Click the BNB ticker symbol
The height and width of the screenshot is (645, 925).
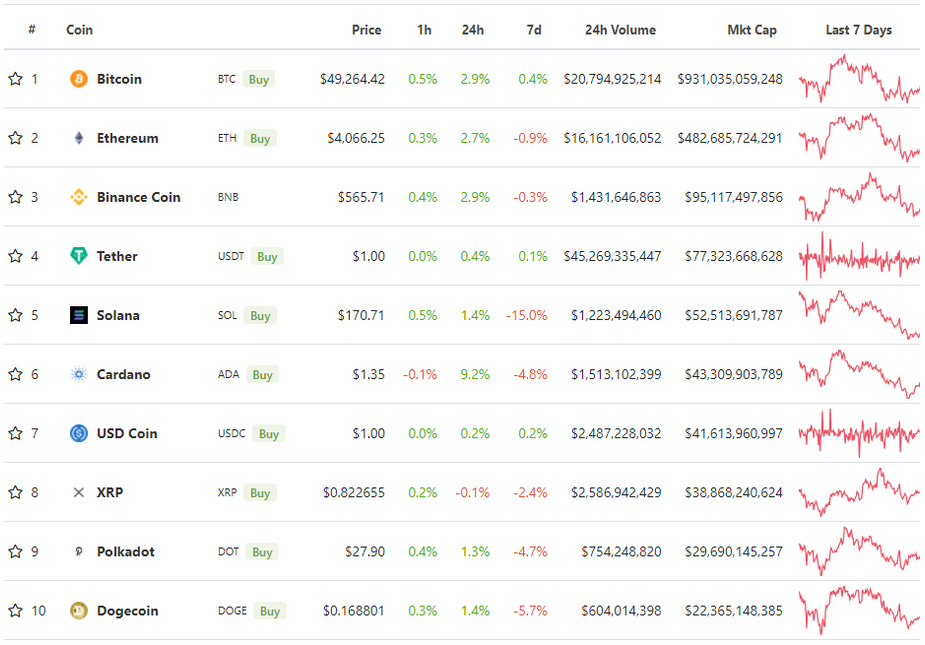coord(228,197)
